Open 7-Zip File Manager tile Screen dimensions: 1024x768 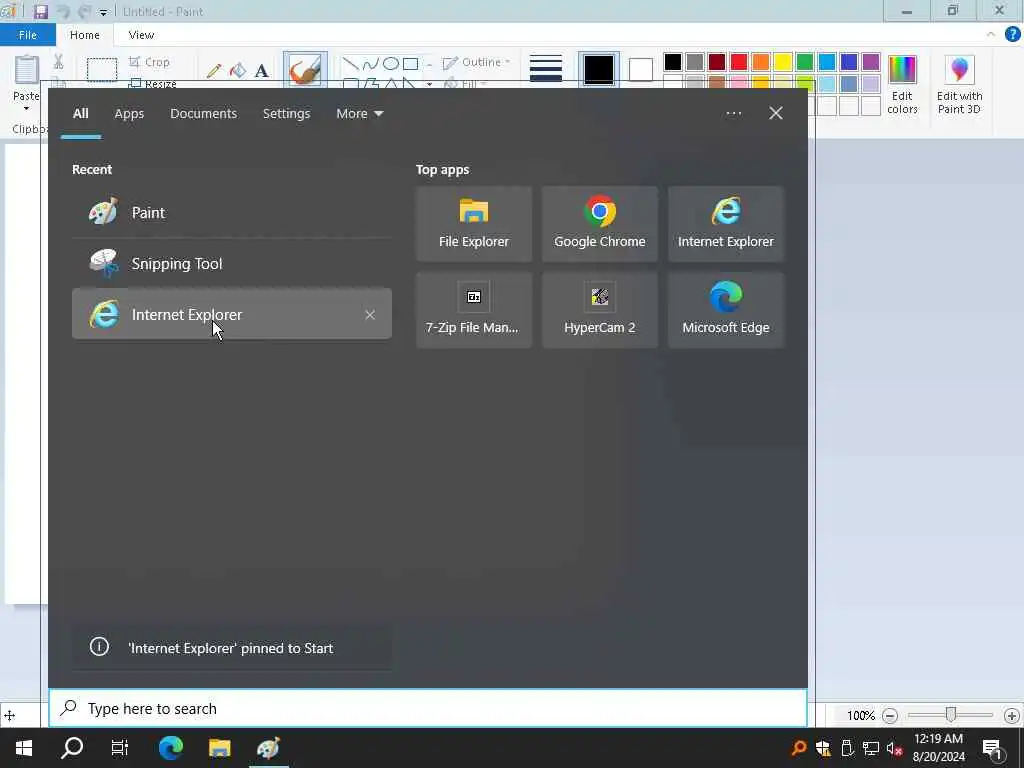click(x=473, y=310)
